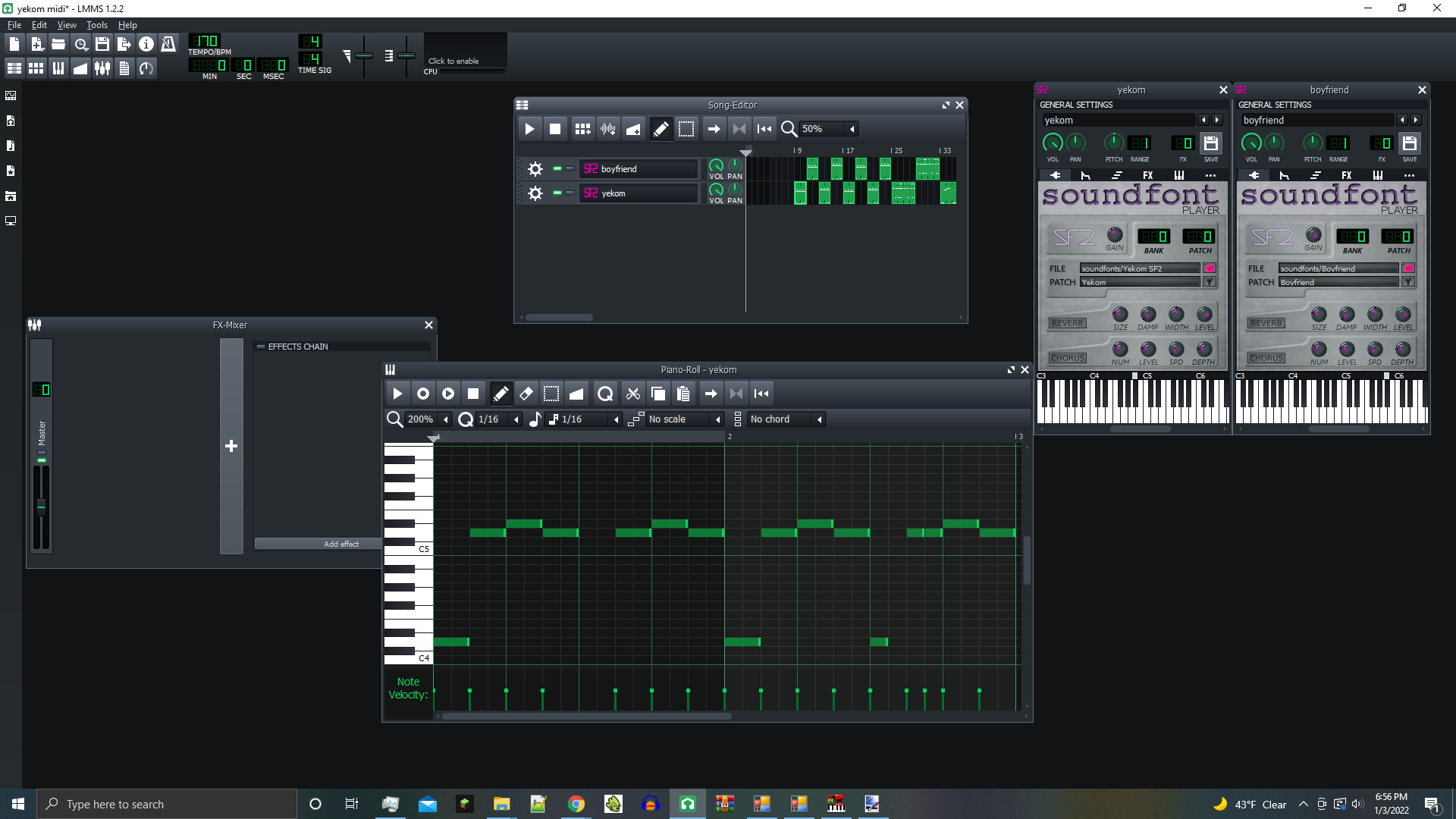Click the Cut icon in Piano Roll toolbar
1456x819 pixels.
(632, 393)
